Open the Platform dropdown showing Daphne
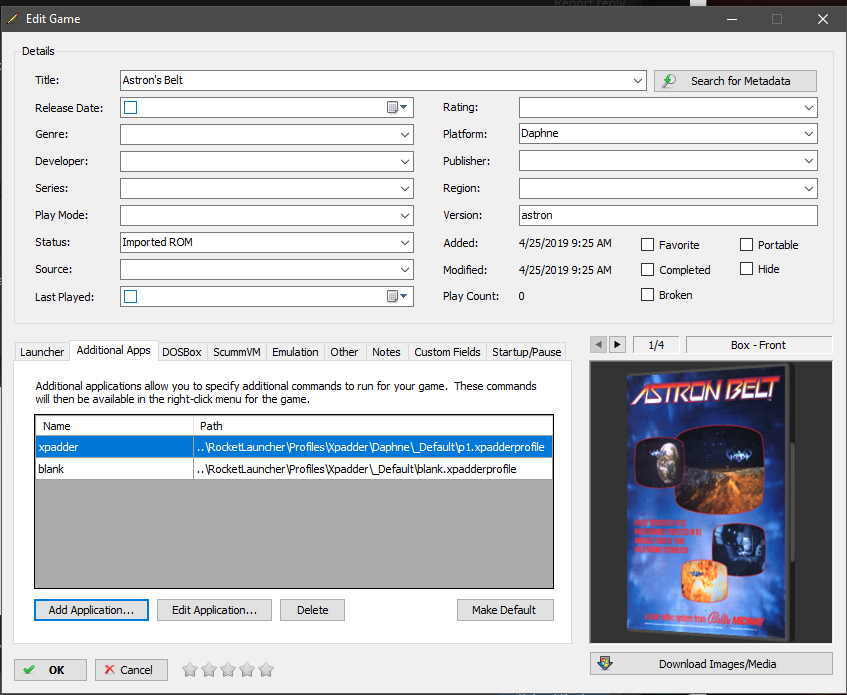The width and height of the screenshot is (847, 695). (x=809, y=133)
